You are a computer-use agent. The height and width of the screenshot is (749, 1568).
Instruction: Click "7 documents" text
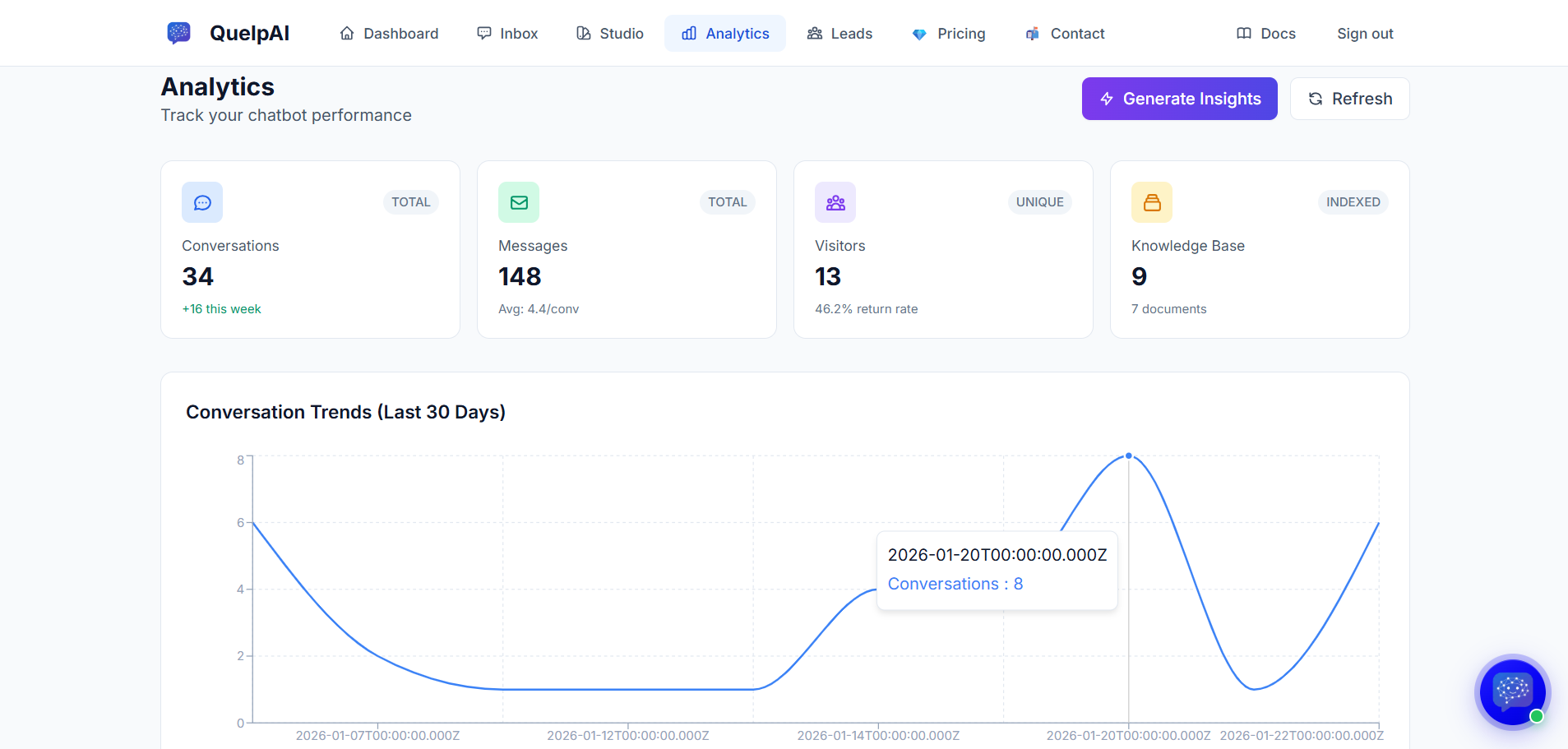1169,309
